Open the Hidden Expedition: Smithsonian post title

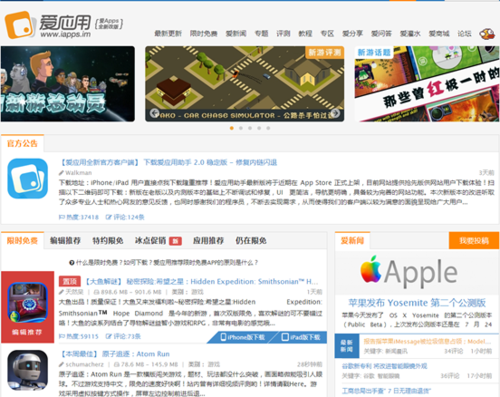[201, 282]
